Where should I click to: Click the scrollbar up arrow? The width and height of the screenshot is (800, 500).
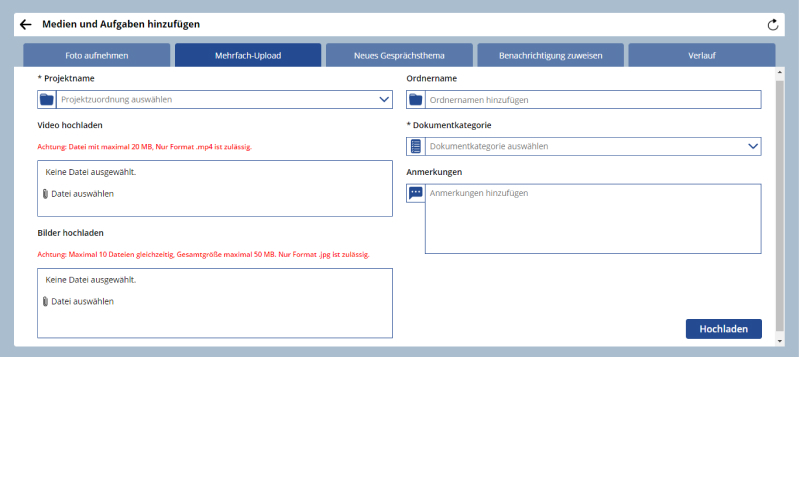point(779,73)
